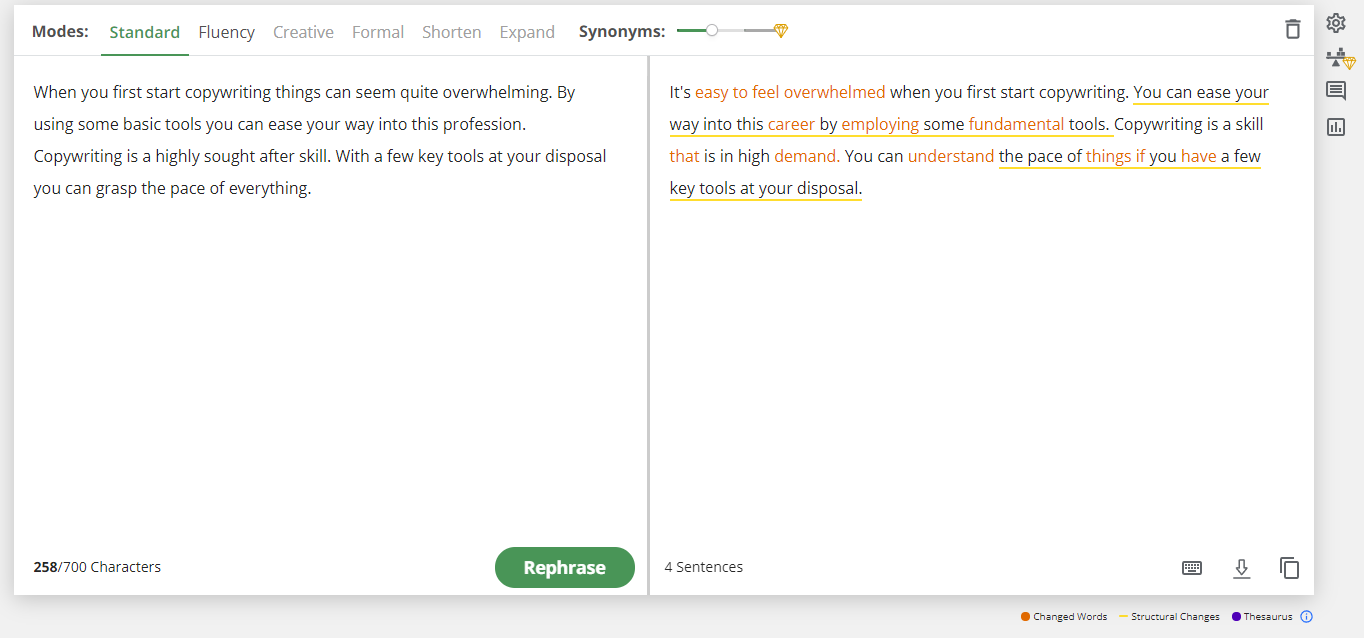Click the 'Structural Changes' legend label
1364x638 pixels.
[1175, 617]
